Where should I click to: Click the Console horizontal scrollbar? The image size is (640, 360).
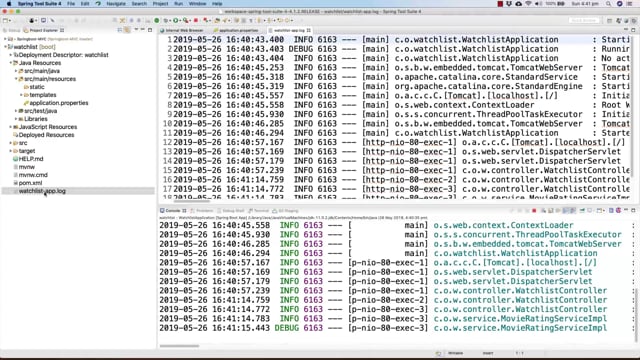pyautogui.click(x=179, y=346)
